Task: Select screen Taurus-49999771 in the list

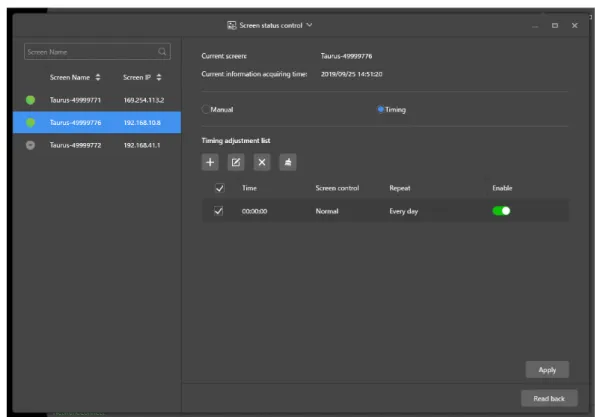Action: [97, 100]
